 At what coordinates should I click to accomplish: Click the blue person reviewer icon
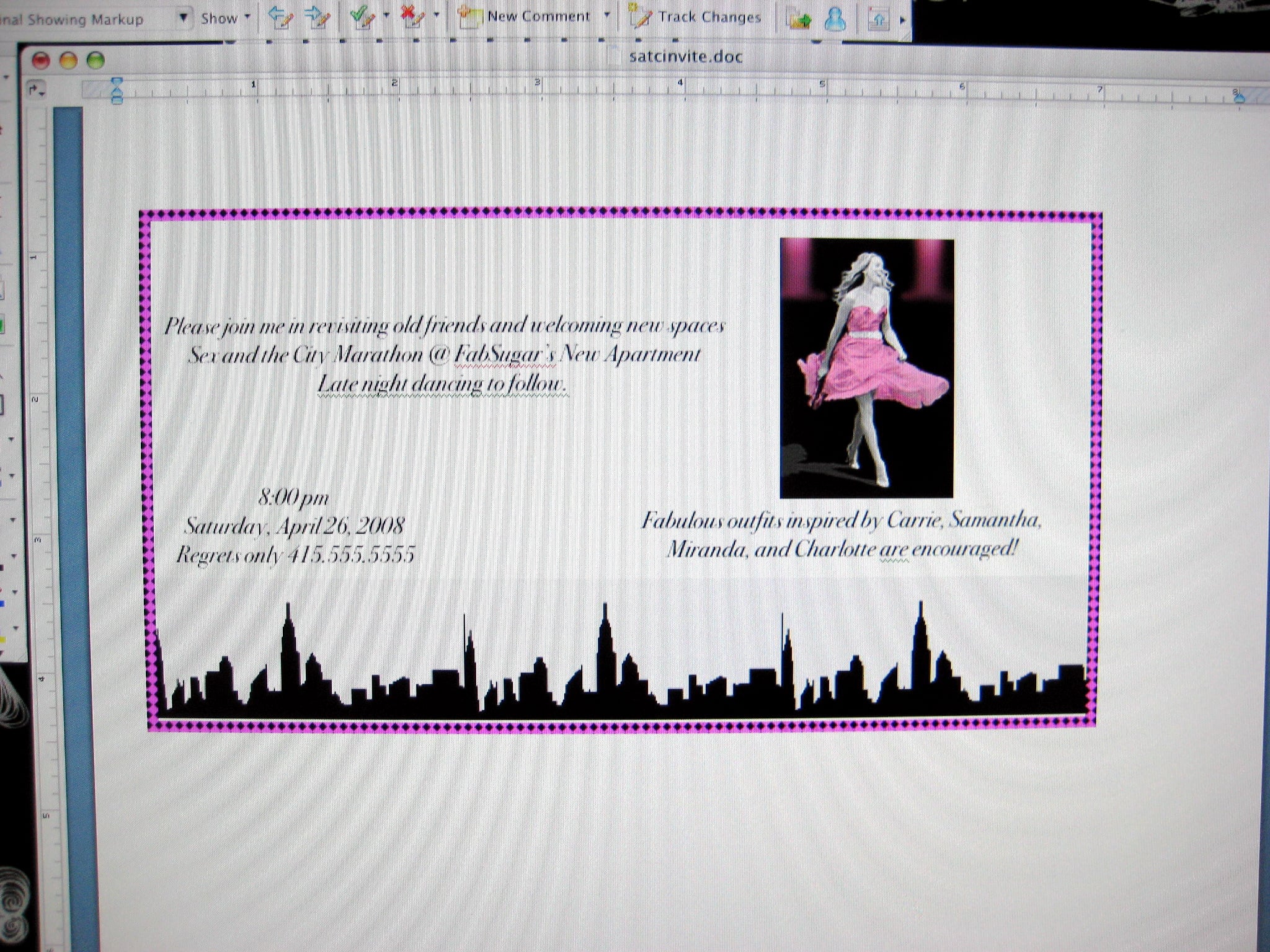tap(835, 20)
